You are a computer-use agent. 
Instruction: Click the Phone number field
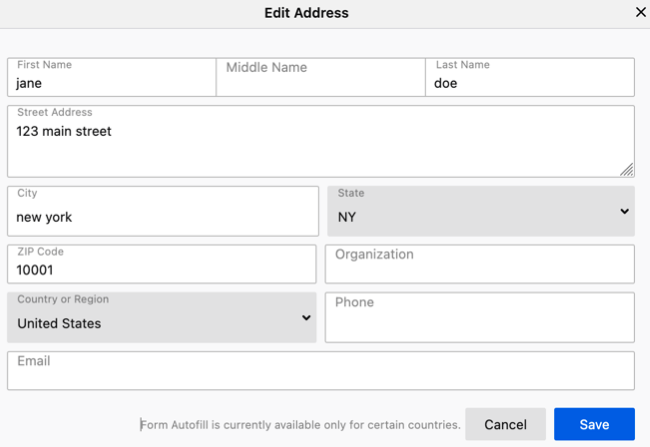point(479,318)
